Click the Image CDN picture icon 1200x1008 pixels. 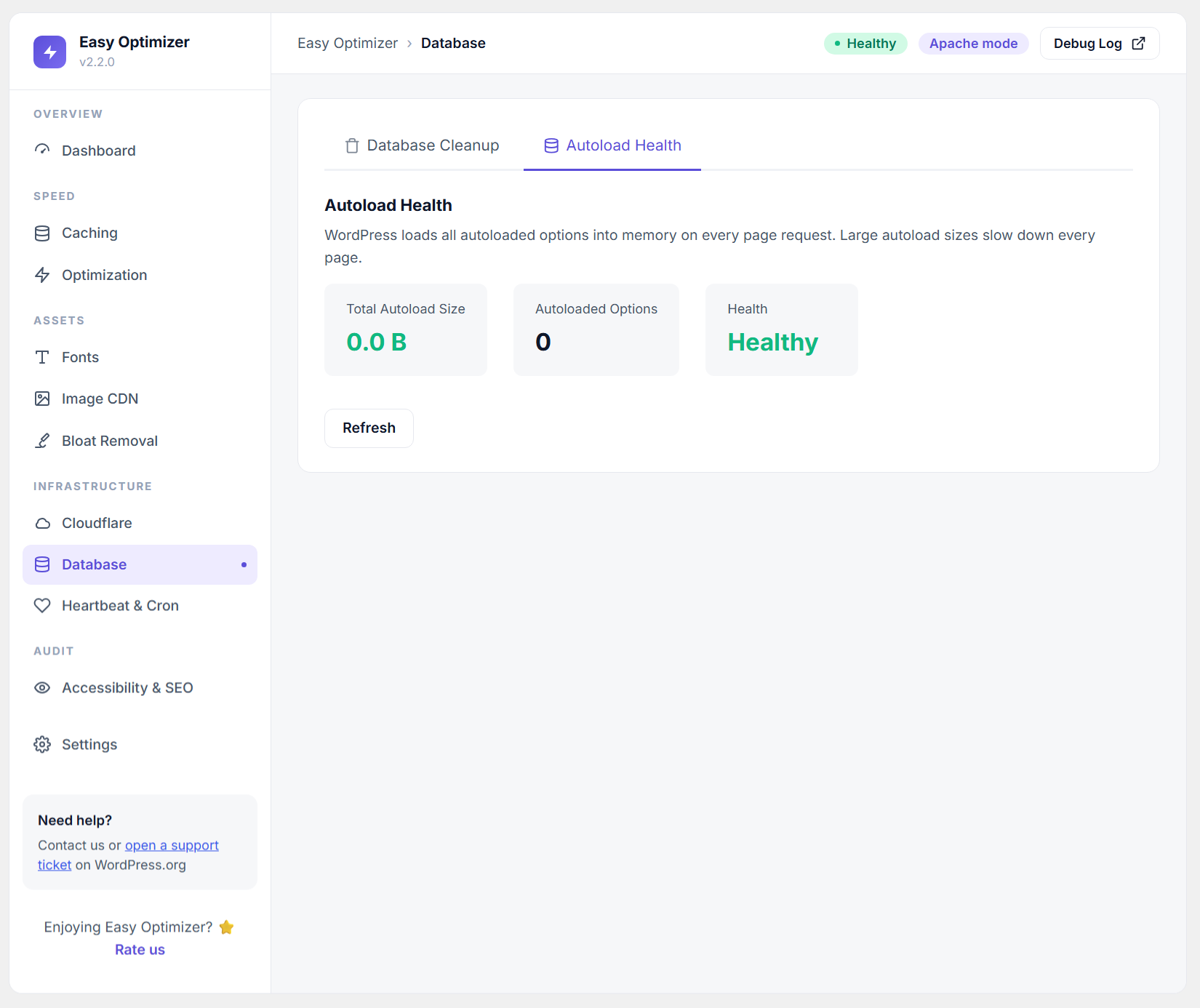(42, 399)
